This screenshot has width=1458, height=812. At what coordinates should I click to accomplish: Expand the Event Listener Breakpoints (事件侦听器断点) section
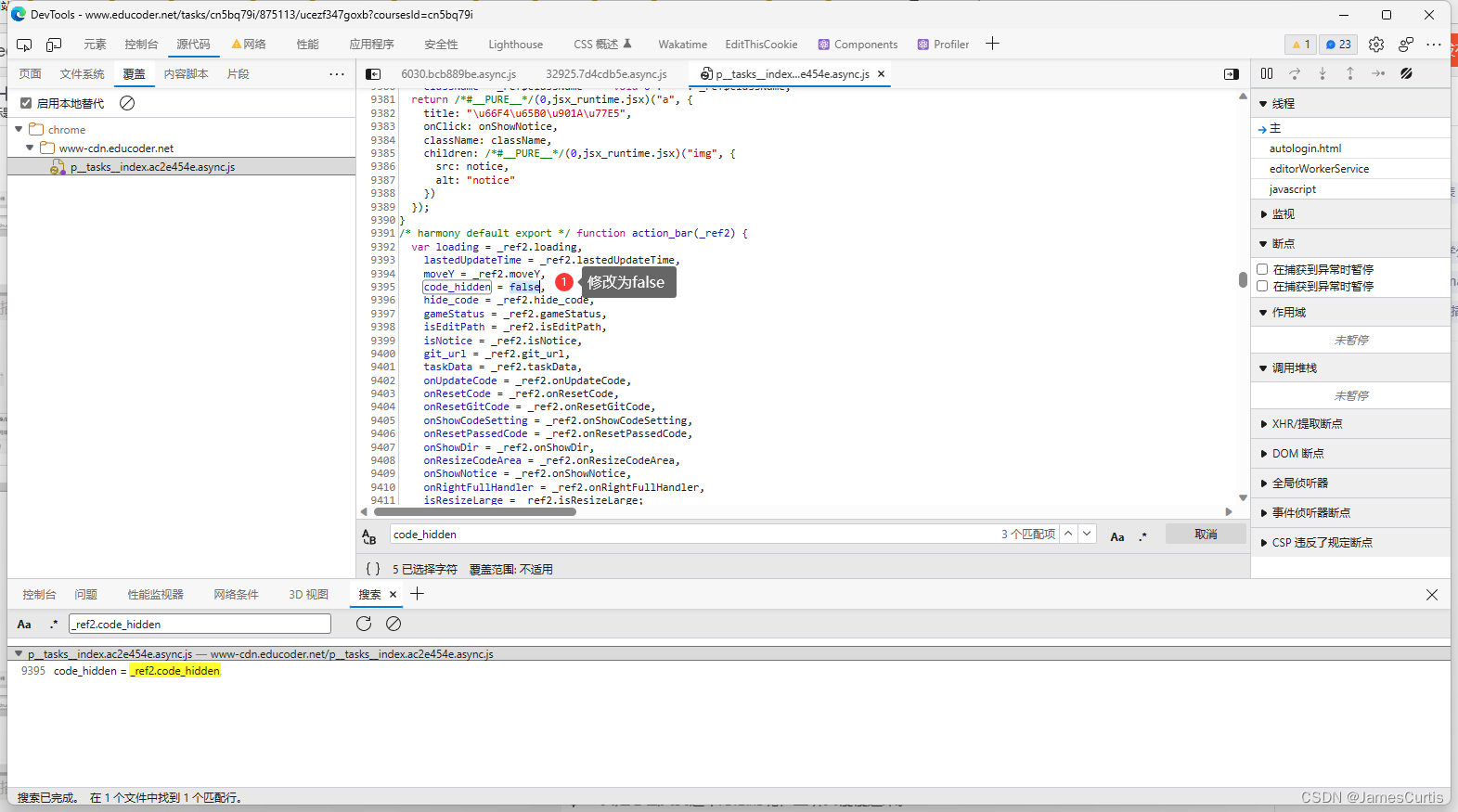(x=1263, y=513)
